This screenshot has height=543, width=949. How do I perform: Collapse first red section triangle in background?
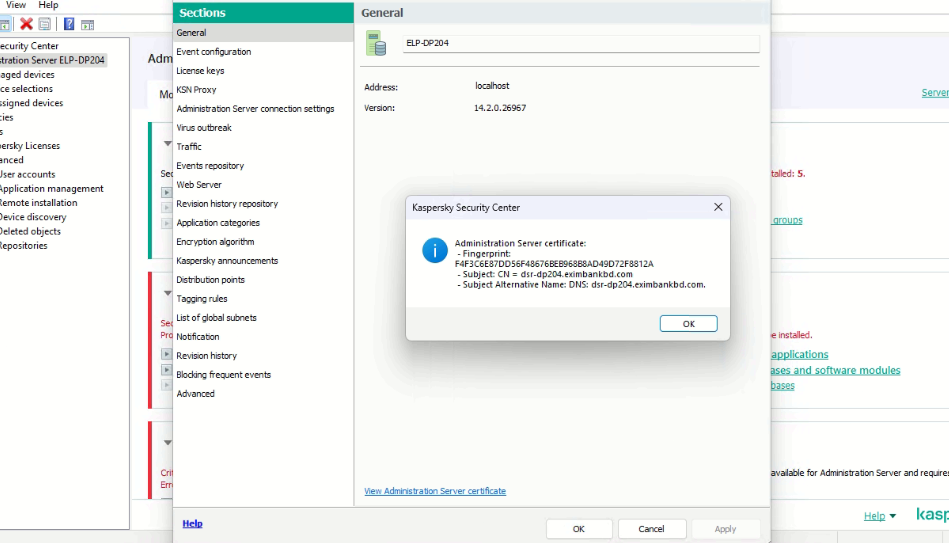pos(167,293)
